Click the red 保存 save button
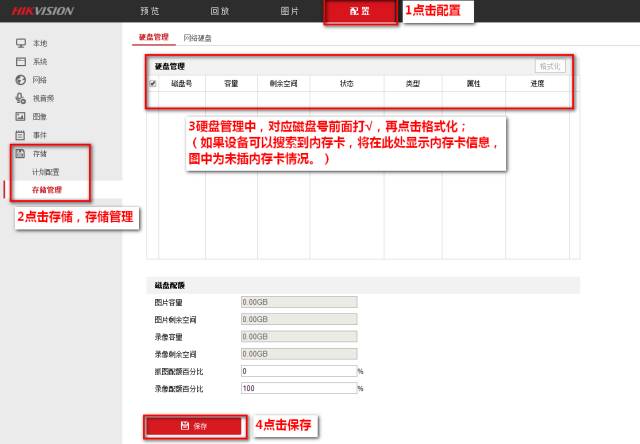The image size is (640, 444). [x=194, y=426]
